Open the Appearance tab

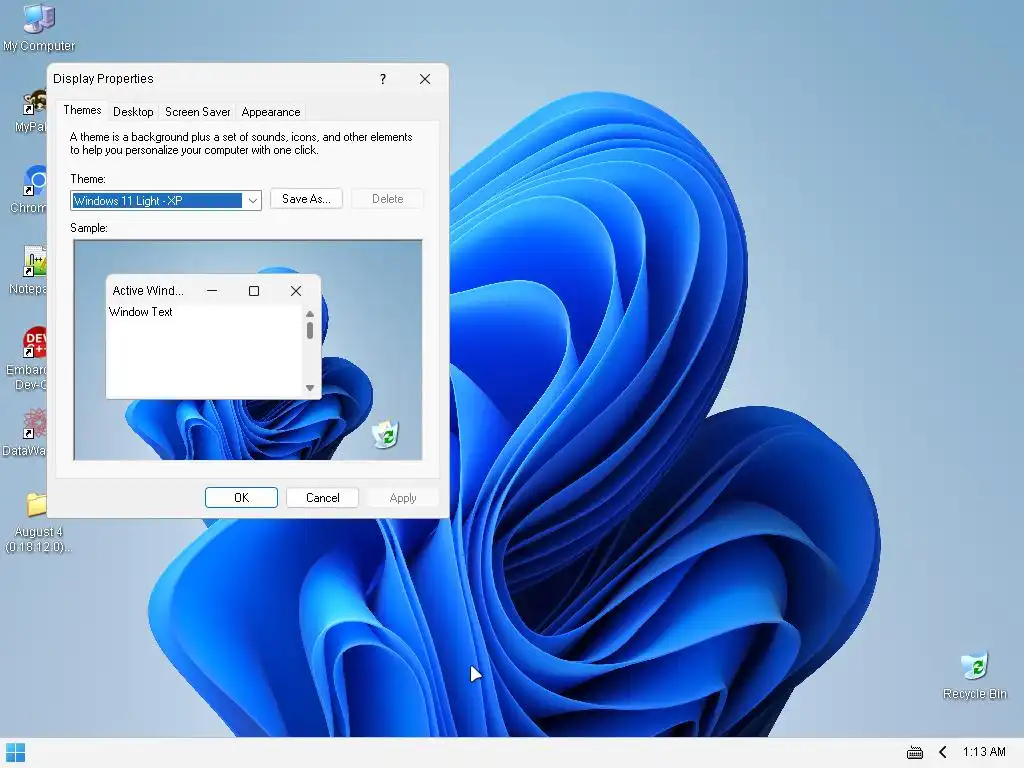tap(271, 112)
